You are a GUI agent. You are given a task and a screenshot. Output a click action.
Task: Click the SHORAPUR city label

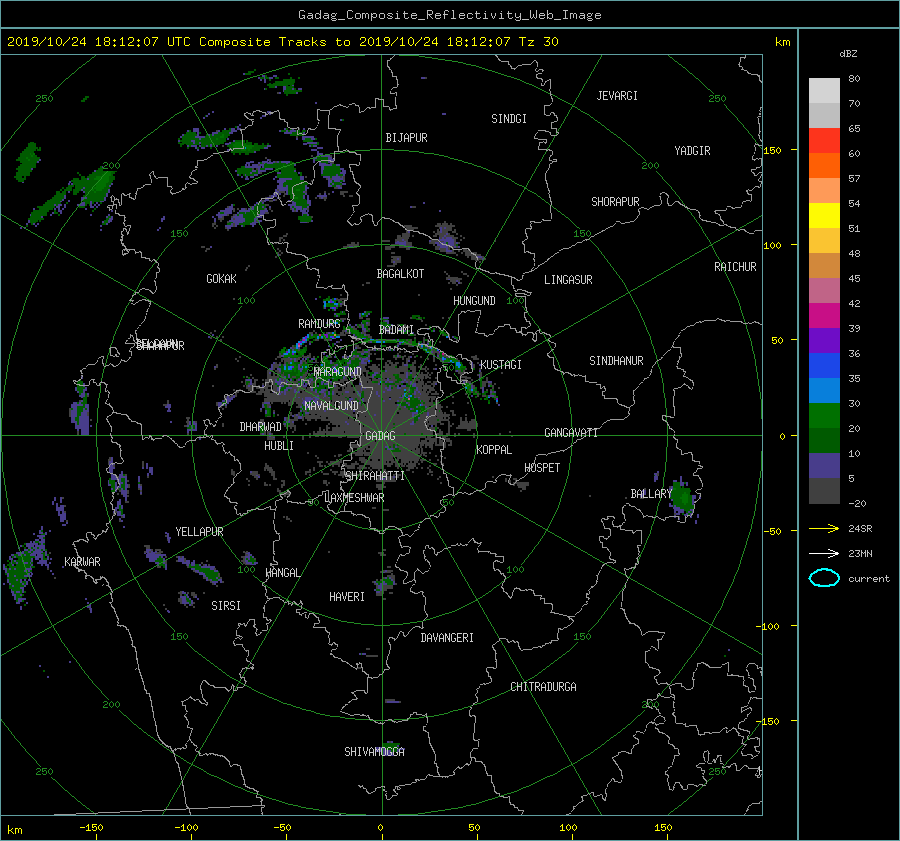[x=615, y=202]
